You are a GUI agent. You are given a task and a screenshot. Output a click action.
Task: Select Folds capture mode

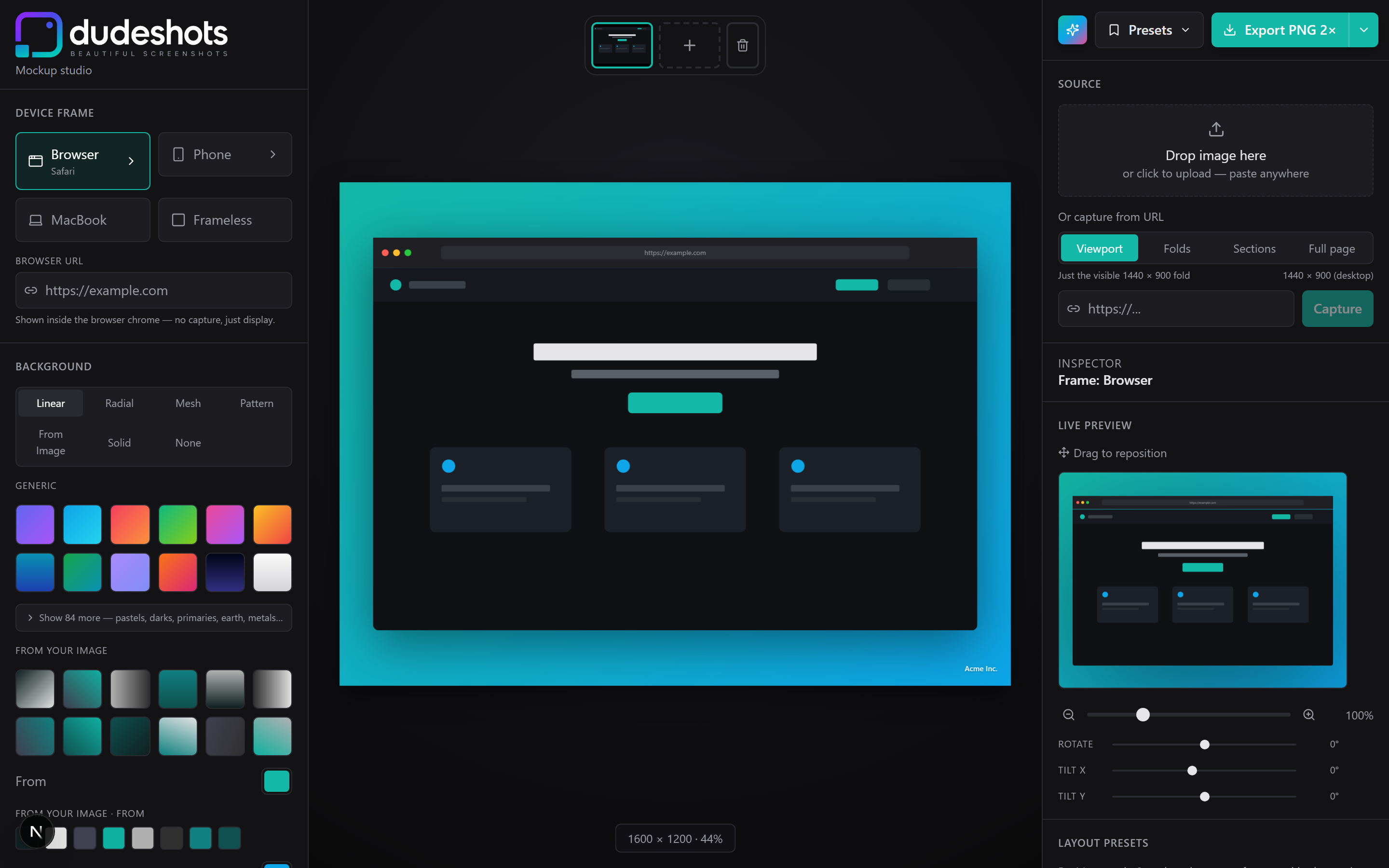[1177, 248]
